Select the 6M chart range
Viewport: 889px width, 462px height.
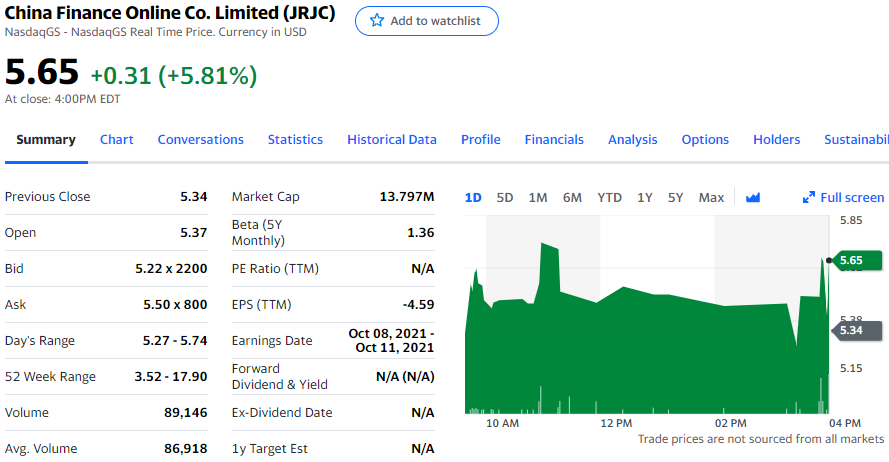[x=572, y=197]
